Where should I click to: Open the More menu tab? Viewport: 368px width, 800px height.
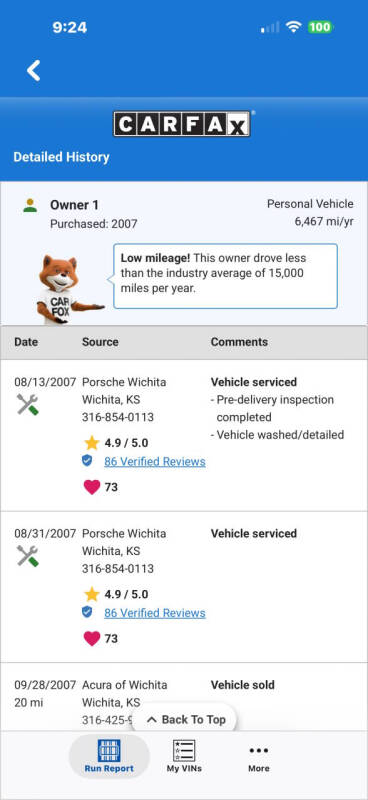point(259,756)
